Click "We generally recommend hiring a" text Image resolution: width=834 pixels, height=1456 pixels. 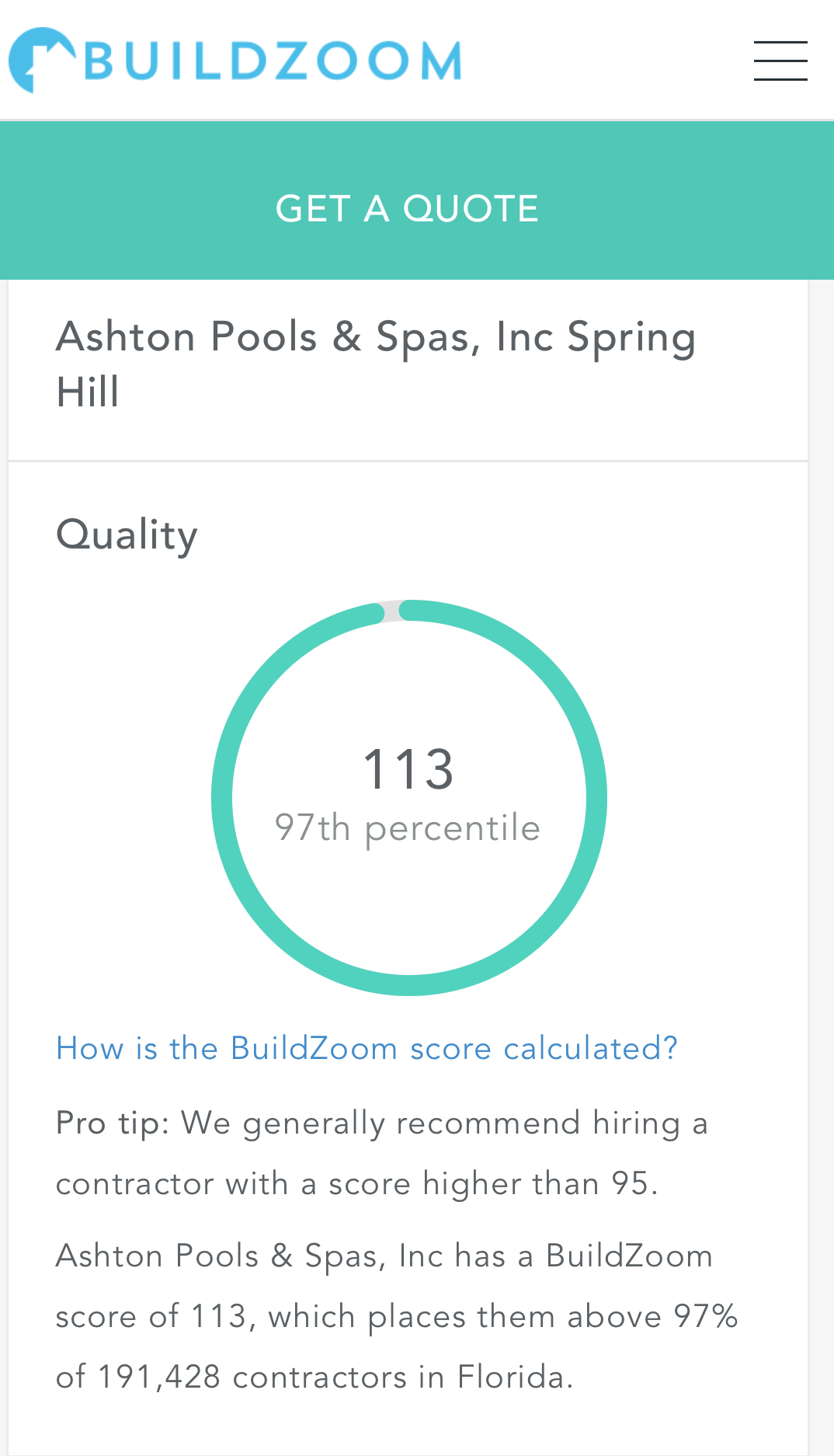[x=444, y=1123]
